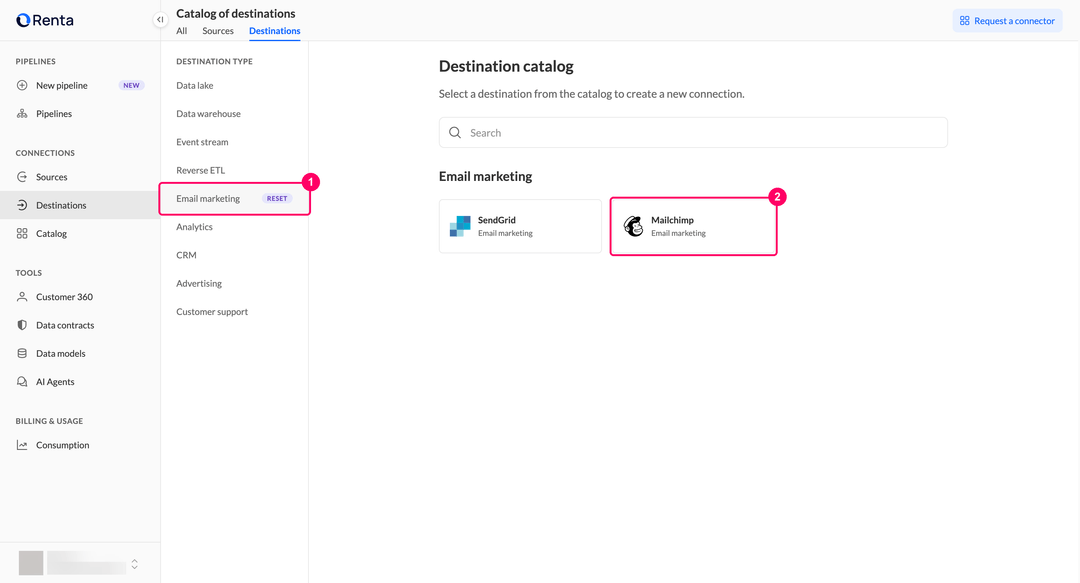Click the grid icon in Request a connector
Screen dimensions: 1080x583
tap(964, 21)
